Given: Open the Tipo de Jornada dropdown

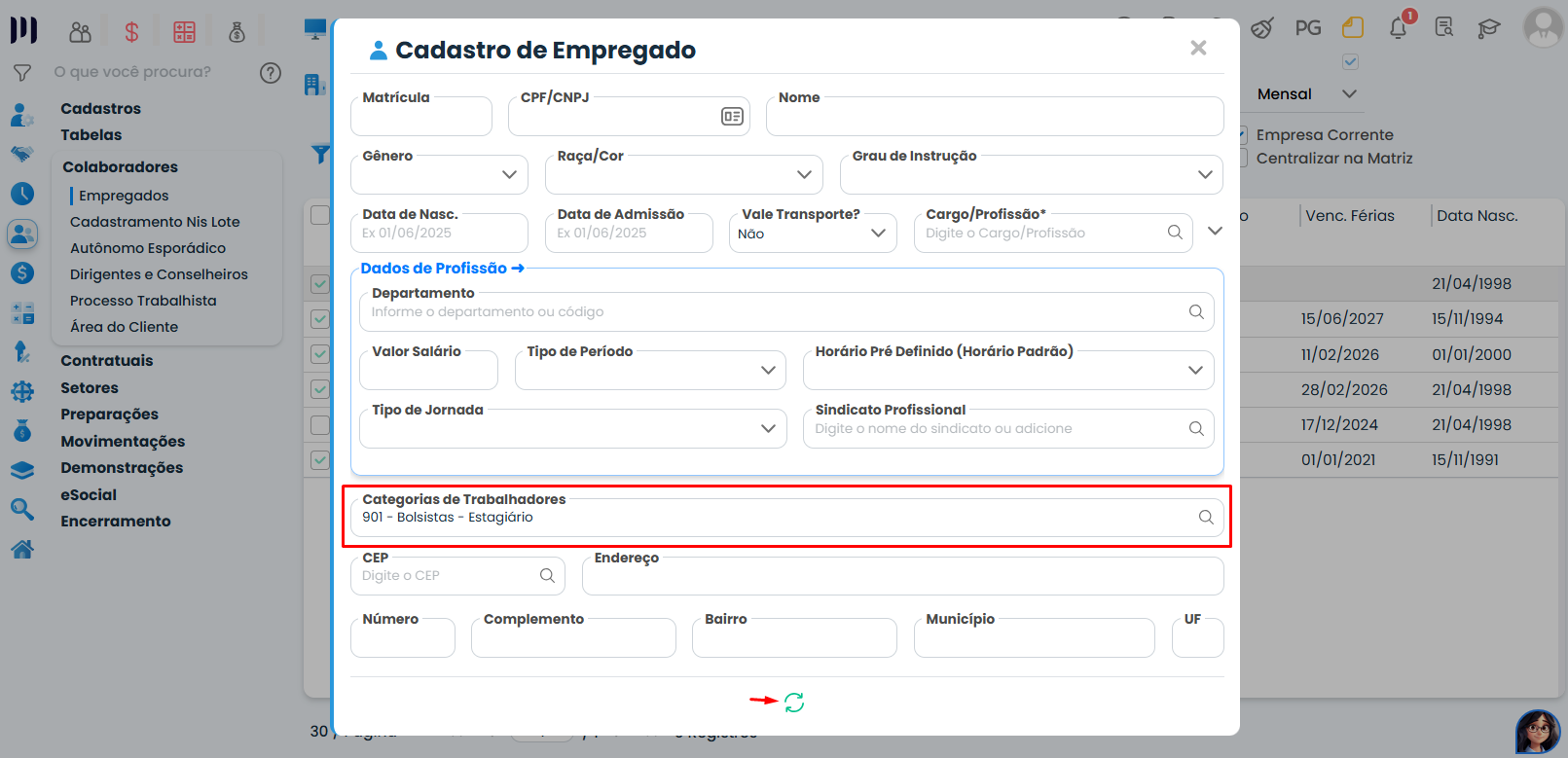Looking at the screenshot, I should coord(573,428).
